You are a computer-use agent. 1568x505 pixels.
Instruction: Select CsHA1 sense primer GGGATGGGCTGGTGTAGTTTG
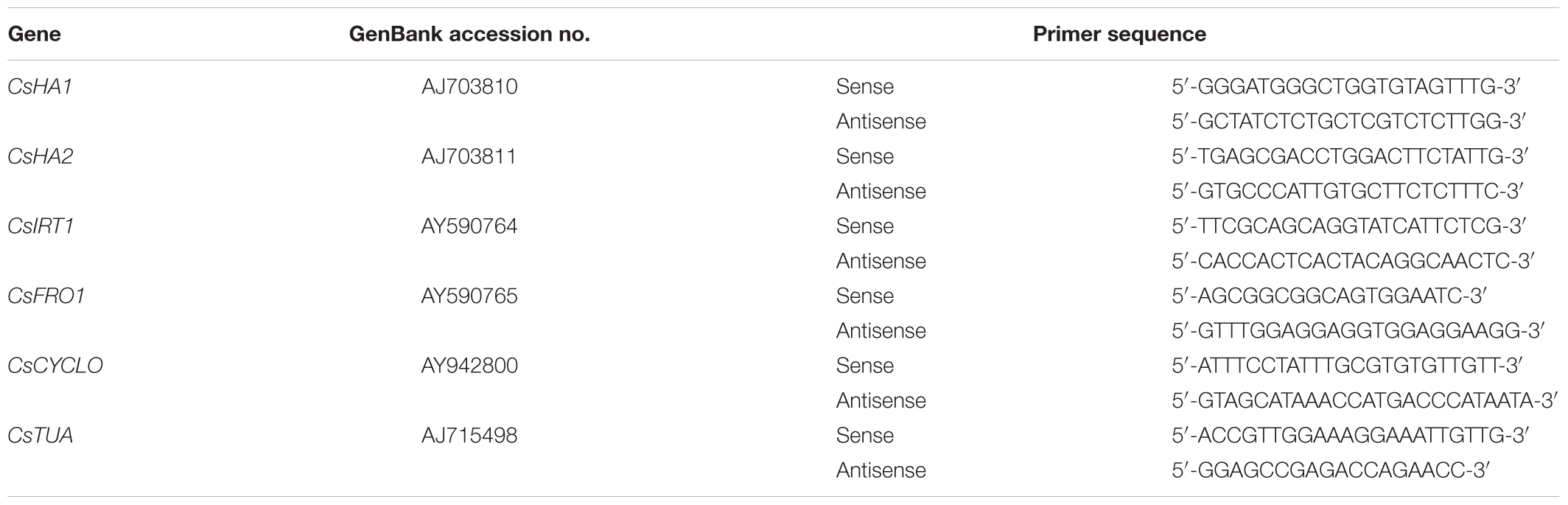click(1345, 86)
